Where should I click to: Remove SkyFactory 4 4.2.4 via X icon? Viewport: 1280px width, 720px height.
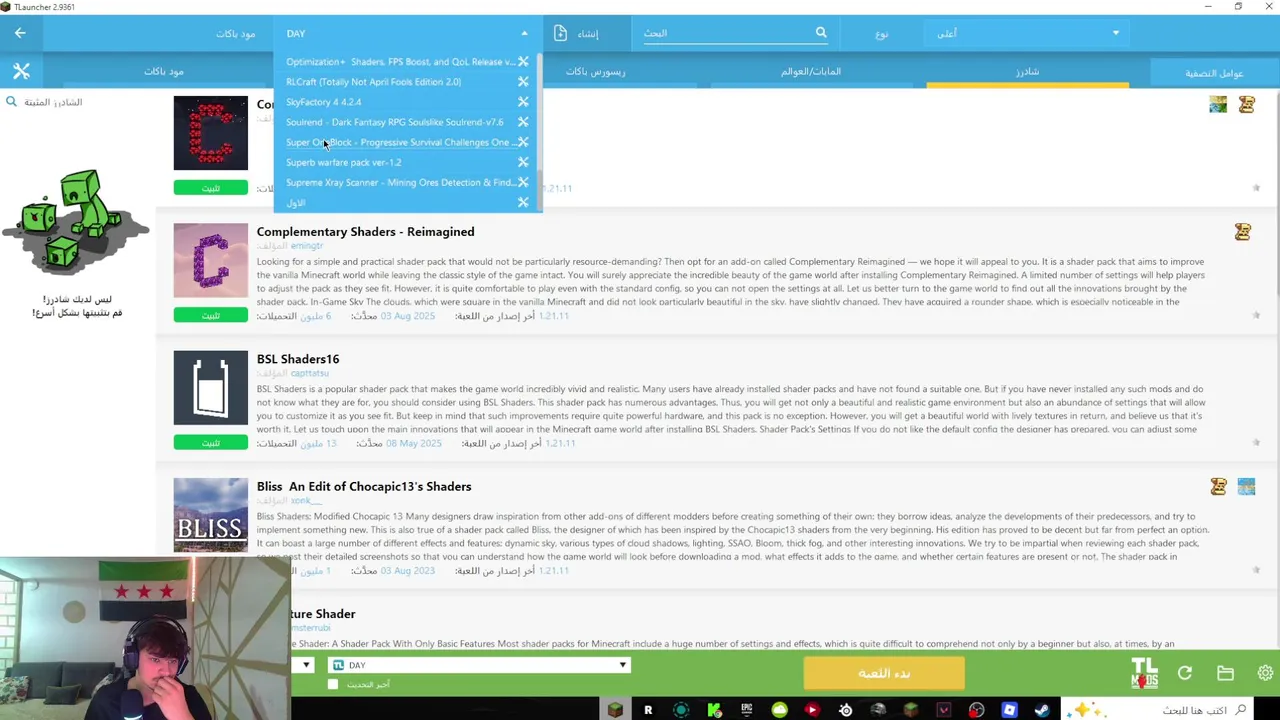click(x=523, y=102)
